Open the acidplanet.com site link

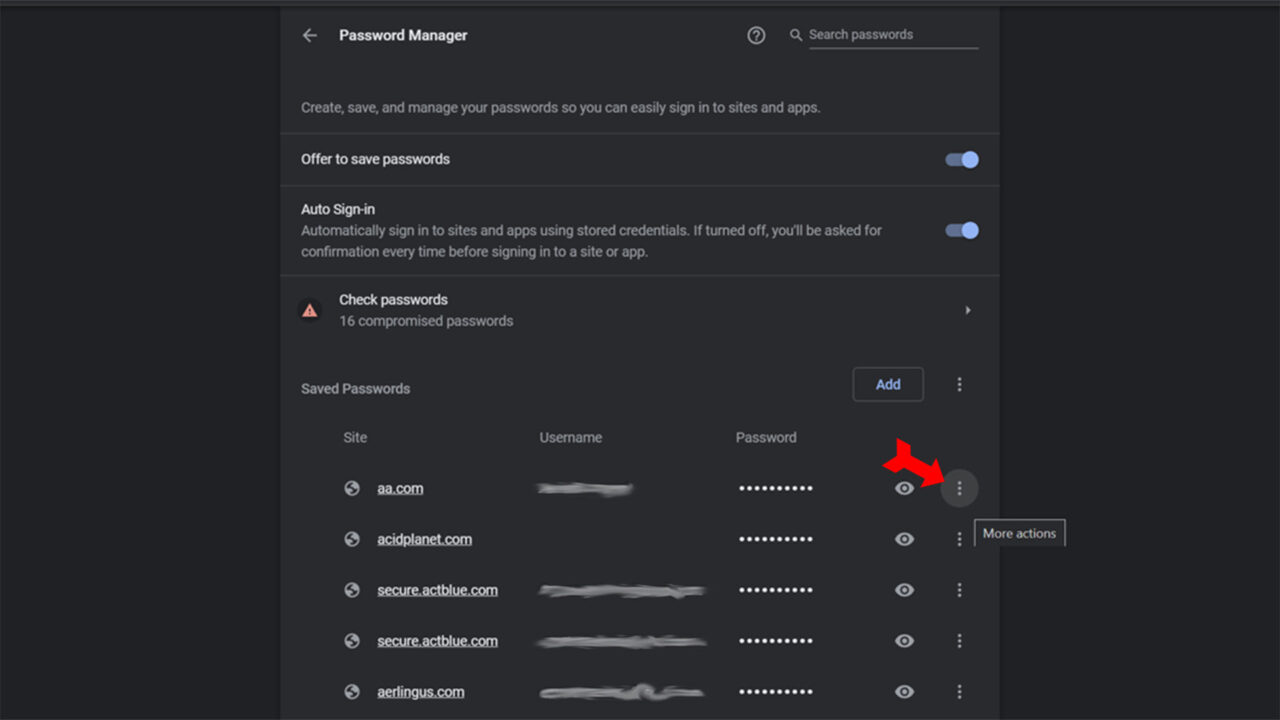(x=424, y=538)
